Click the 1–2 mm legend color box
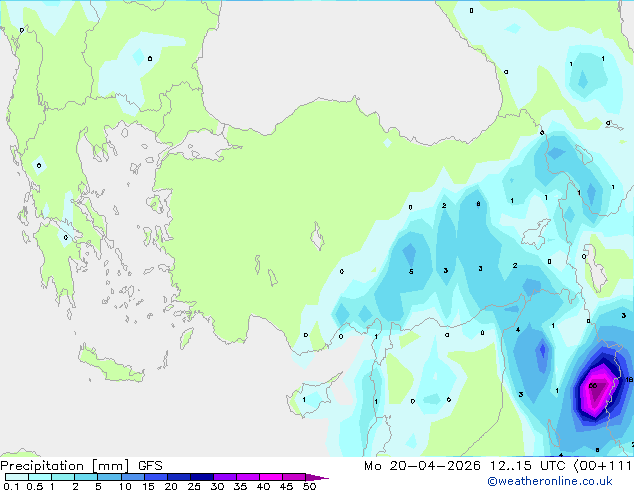This screenshot has height=490, width=634. pos(63,477)
